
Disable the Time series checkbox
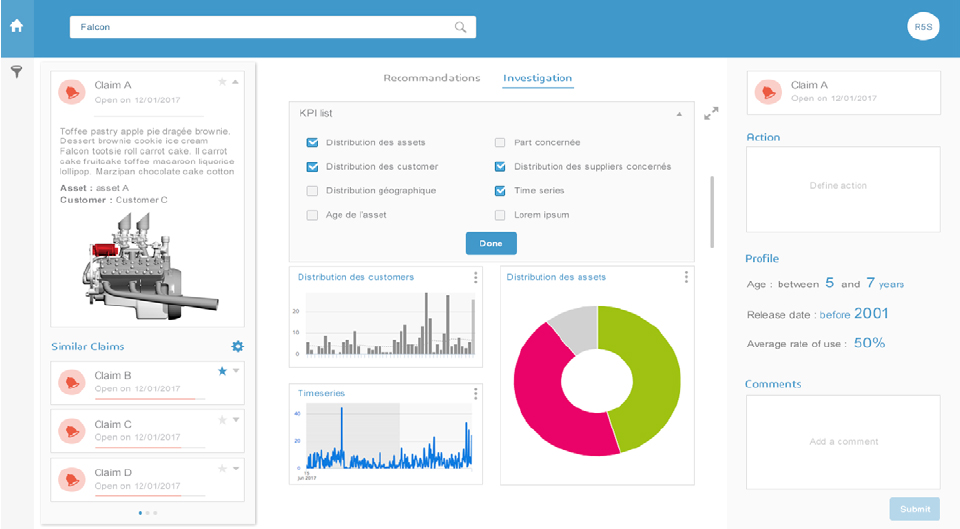[x=500, y=191]
